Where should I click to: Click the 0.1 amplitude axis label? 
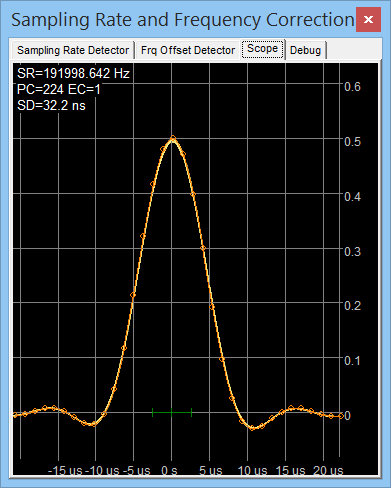tap(352, 361)
